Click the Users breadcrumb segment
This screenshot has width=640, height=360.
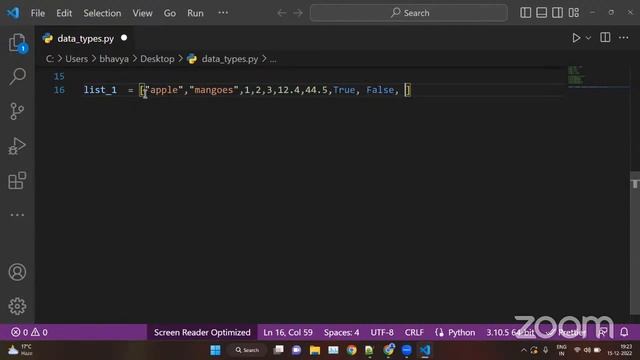click(x=76, y=59)
